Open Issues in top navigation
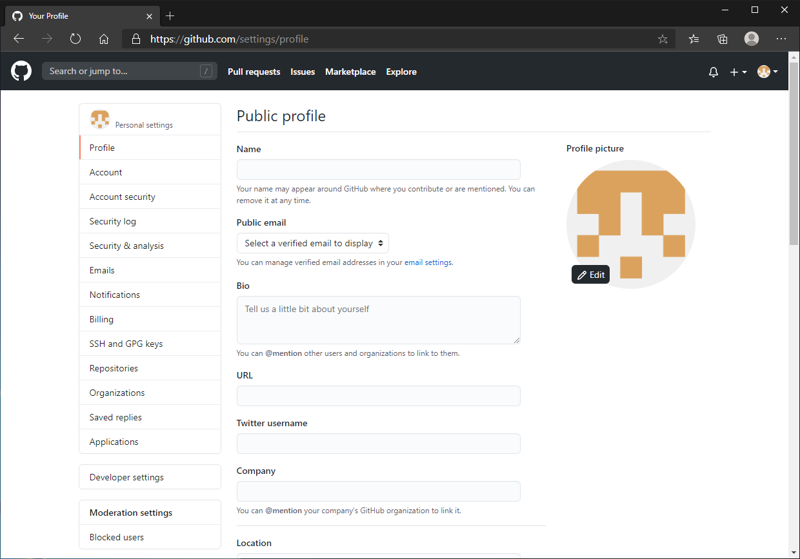Screen dimensions: 800x559 pyautogui.click(x=303, y=72)
